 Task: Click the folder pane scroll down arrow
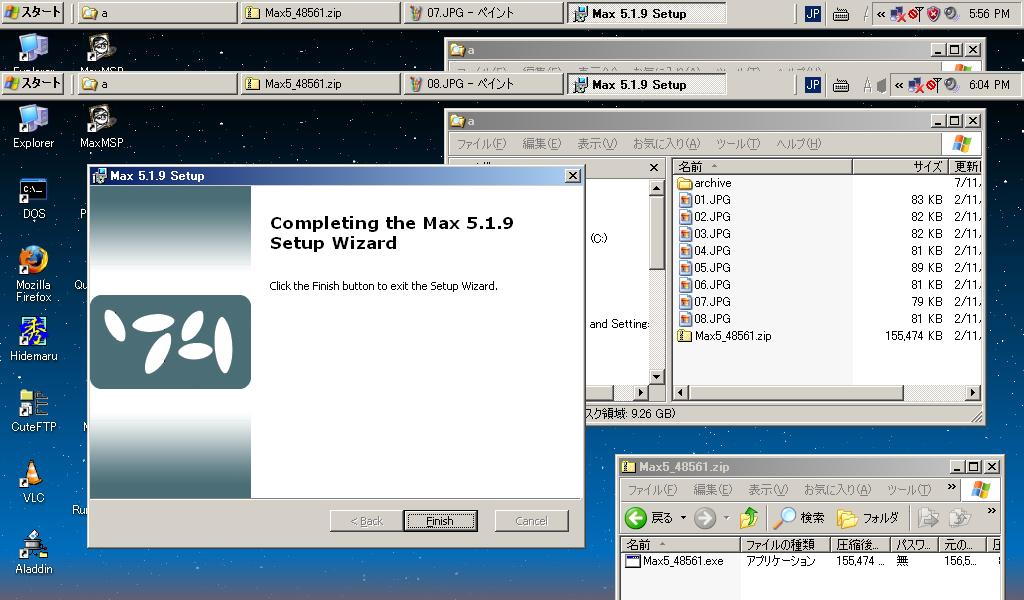(x=657, y=377)
